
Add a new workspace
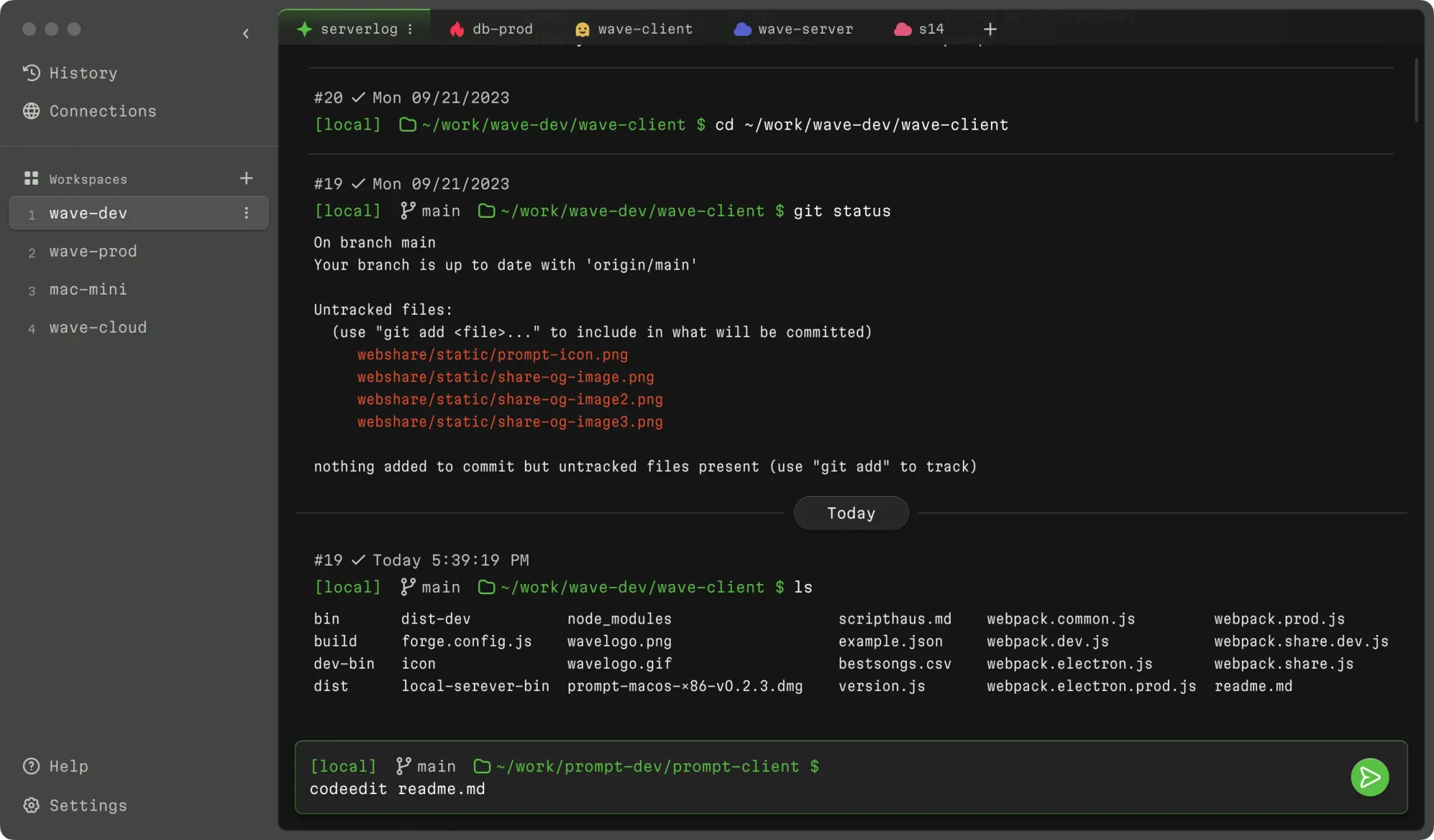246,178
